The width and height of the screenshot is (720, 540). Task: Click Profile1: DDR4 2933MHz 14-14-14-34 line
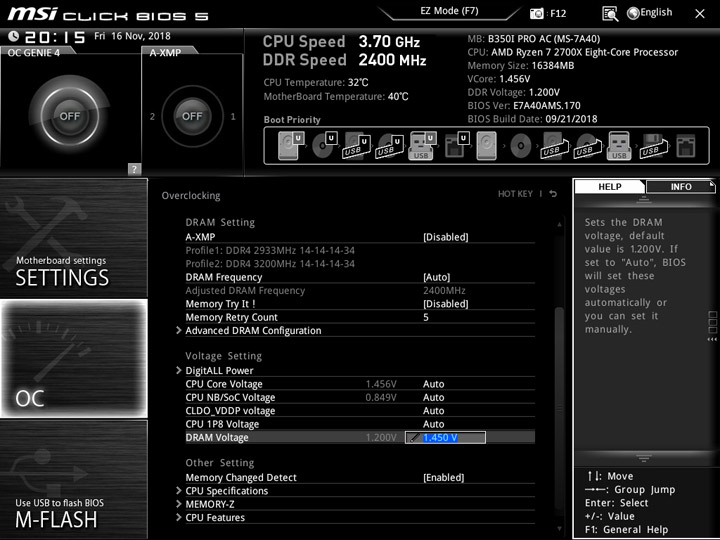point(270,250)
